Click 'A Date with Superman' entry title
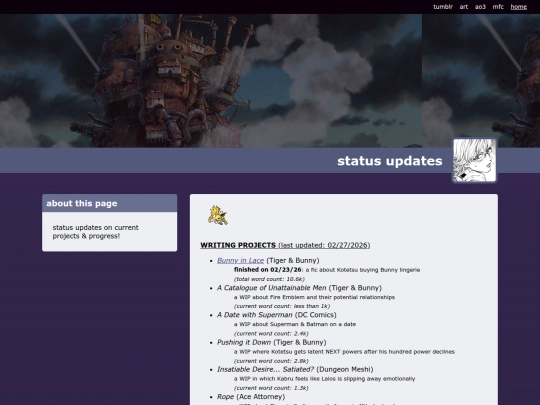 255,315
